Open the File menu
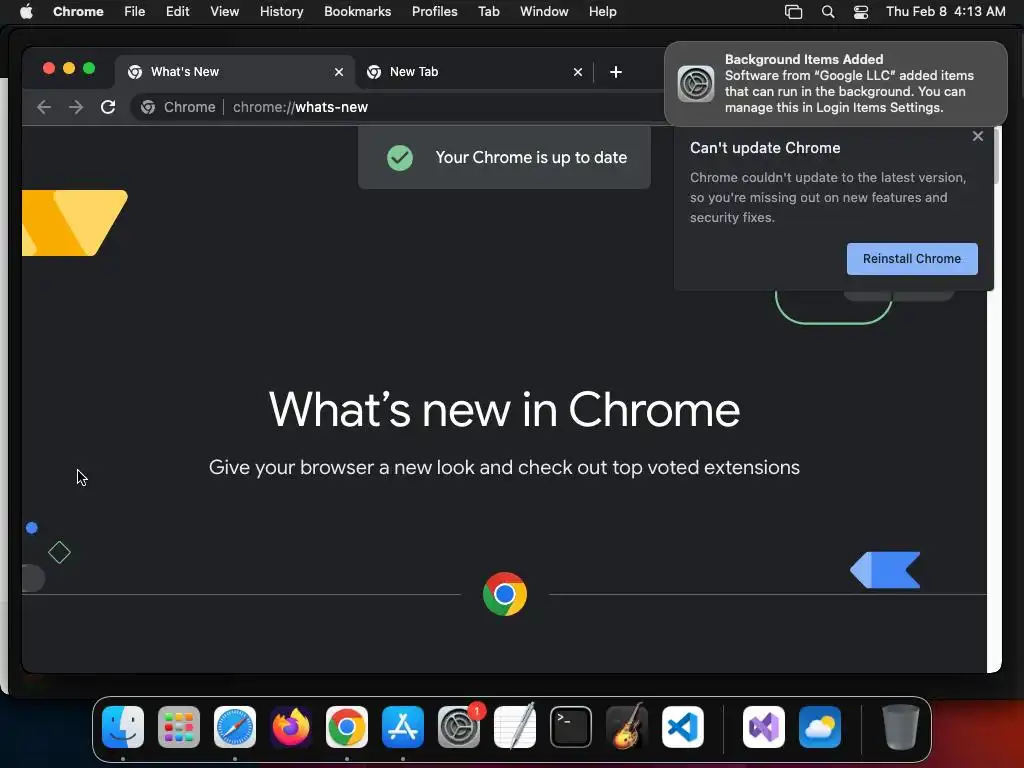The height and width of the screenshot is (768, 1024). tap(135, 12)
